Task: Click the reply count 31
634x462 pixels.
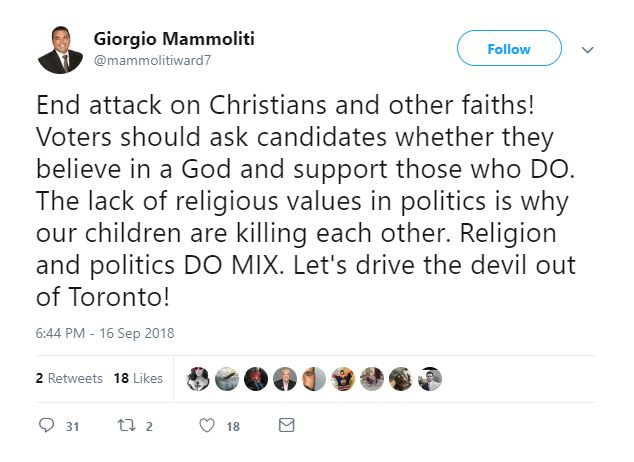Action: 72,426
